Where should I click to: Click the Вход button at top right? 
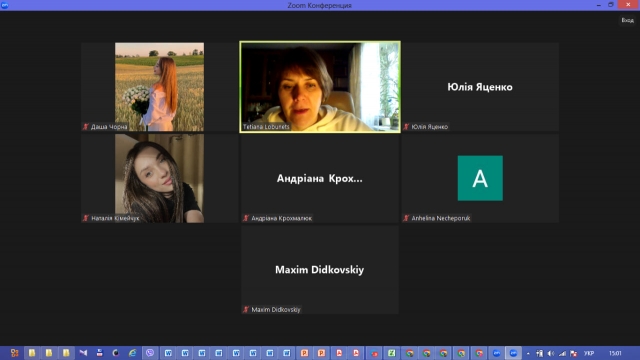click(x=627, y=20)
